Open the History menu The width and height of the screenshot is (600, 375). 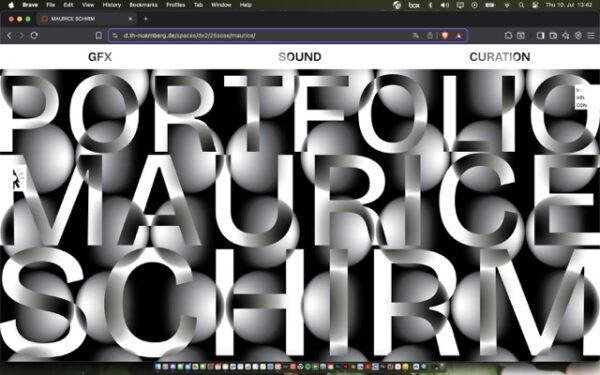[112, 5]
